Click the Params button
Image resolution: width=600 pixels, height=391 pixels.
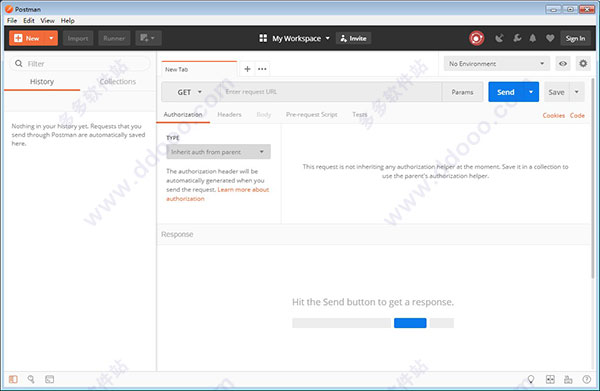[462, 92]
